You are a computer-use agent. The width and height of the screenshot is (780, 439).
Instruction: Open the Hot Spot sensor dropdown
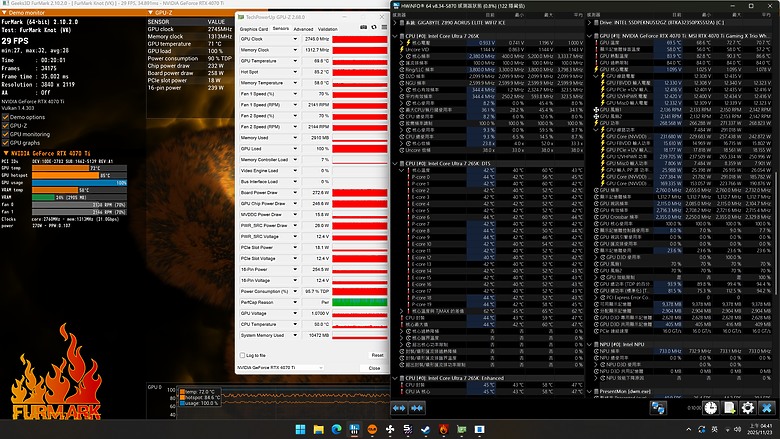tap(295, 72)
